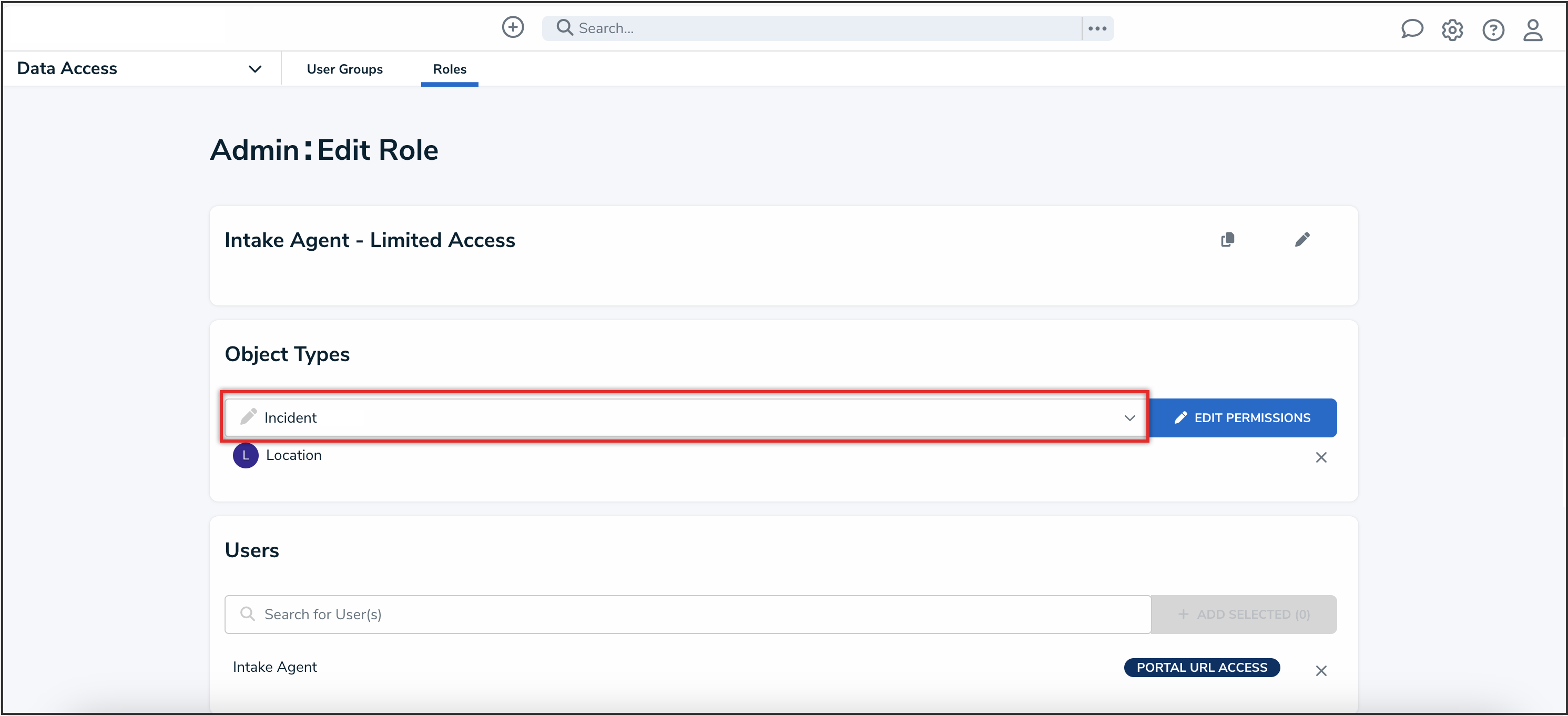Select the Roles tab
1568x716 pixels.
[449, 69]
